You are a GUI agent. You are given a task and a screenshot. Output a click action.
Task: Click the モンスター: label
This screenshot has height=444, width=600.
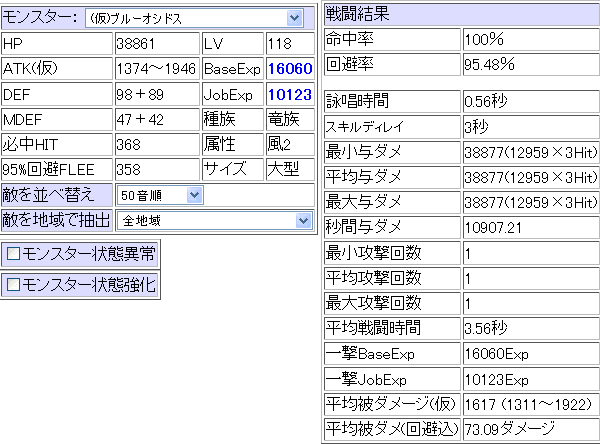click(x=41, y=18)
